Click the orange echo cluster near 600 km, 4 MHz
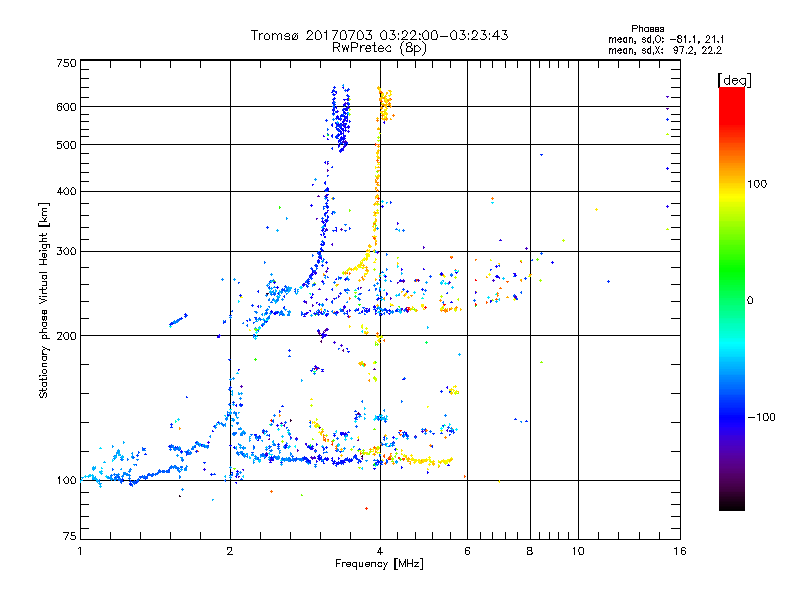This screenshot has height=600, width=800. click(x=385, y=105)
